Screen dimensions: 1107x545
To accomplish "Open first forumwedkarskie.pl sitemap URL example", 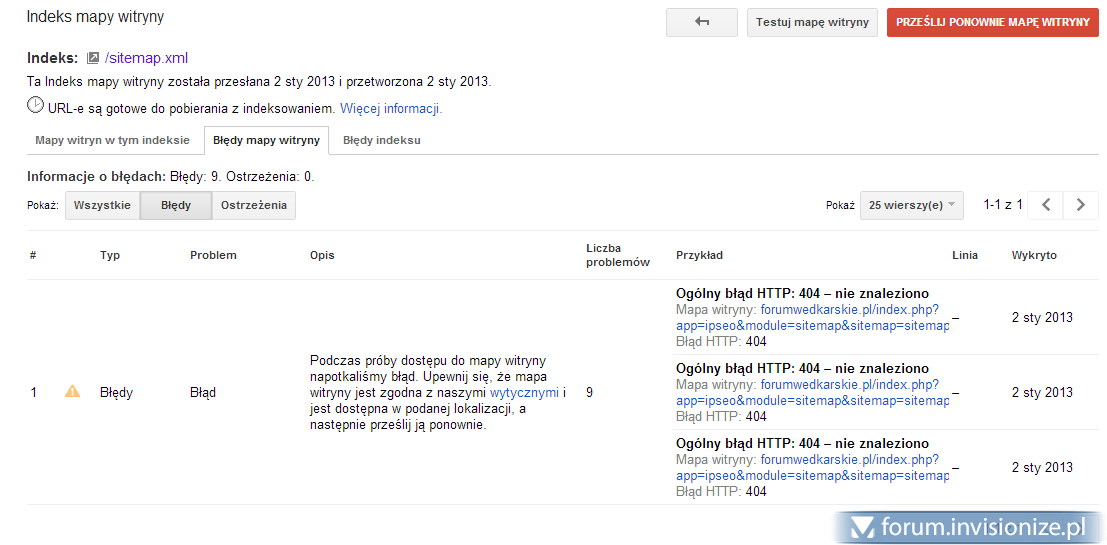I will [x=848, y=310].
